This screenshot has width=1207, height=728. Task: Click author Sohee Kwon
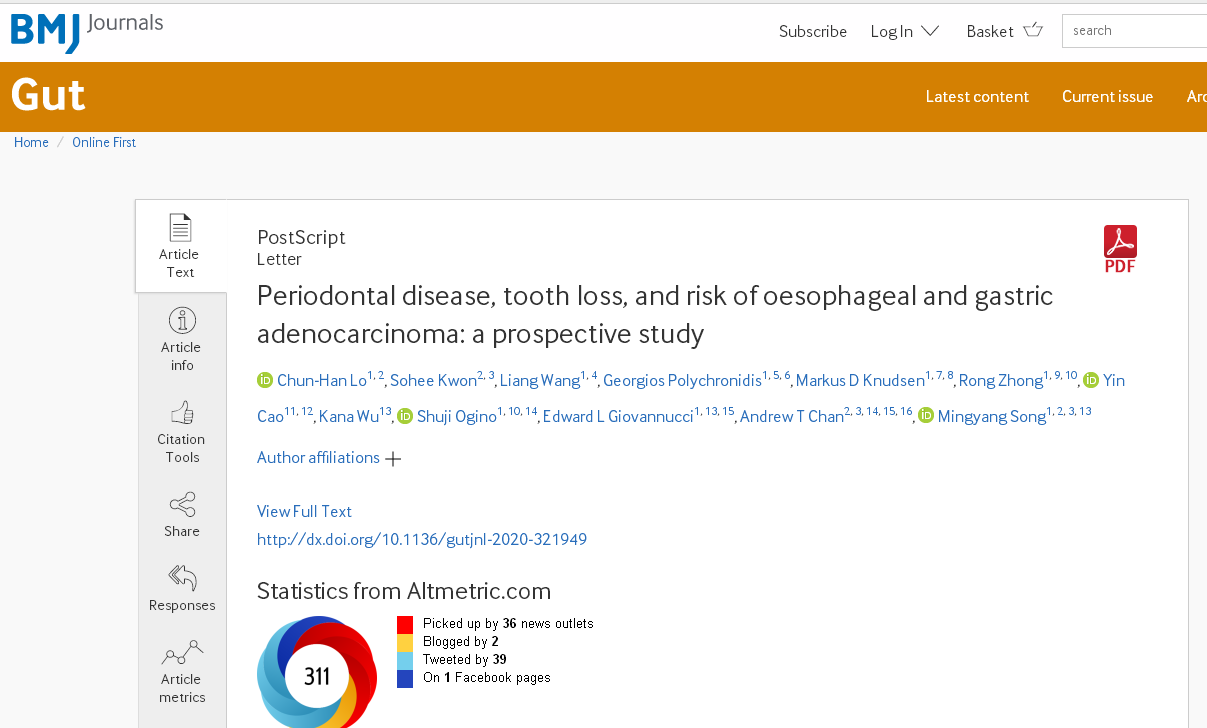(x=433, y=380)
